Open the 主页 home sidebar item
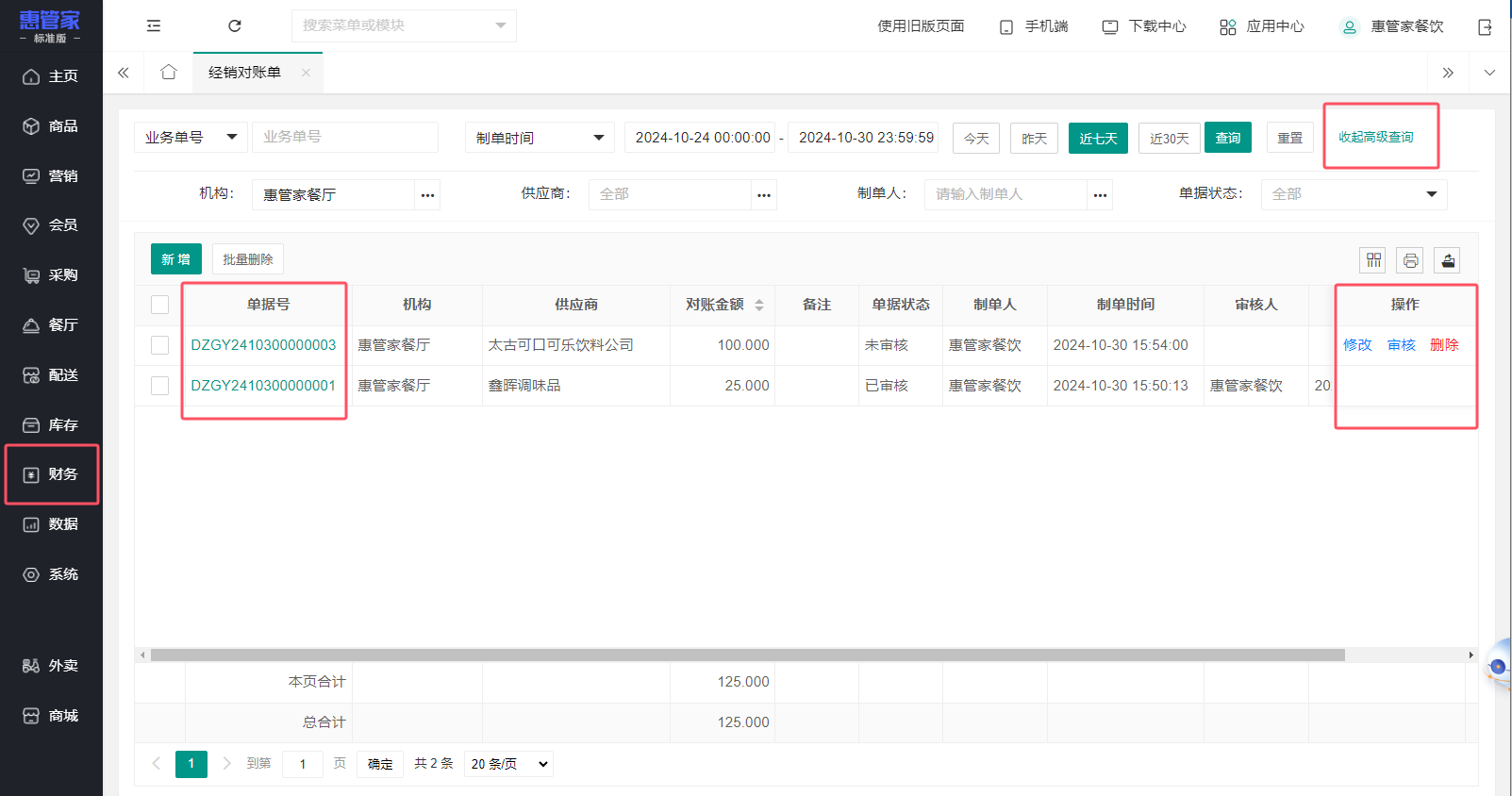This screenshot has width=1512, height=796. point(51,76)
